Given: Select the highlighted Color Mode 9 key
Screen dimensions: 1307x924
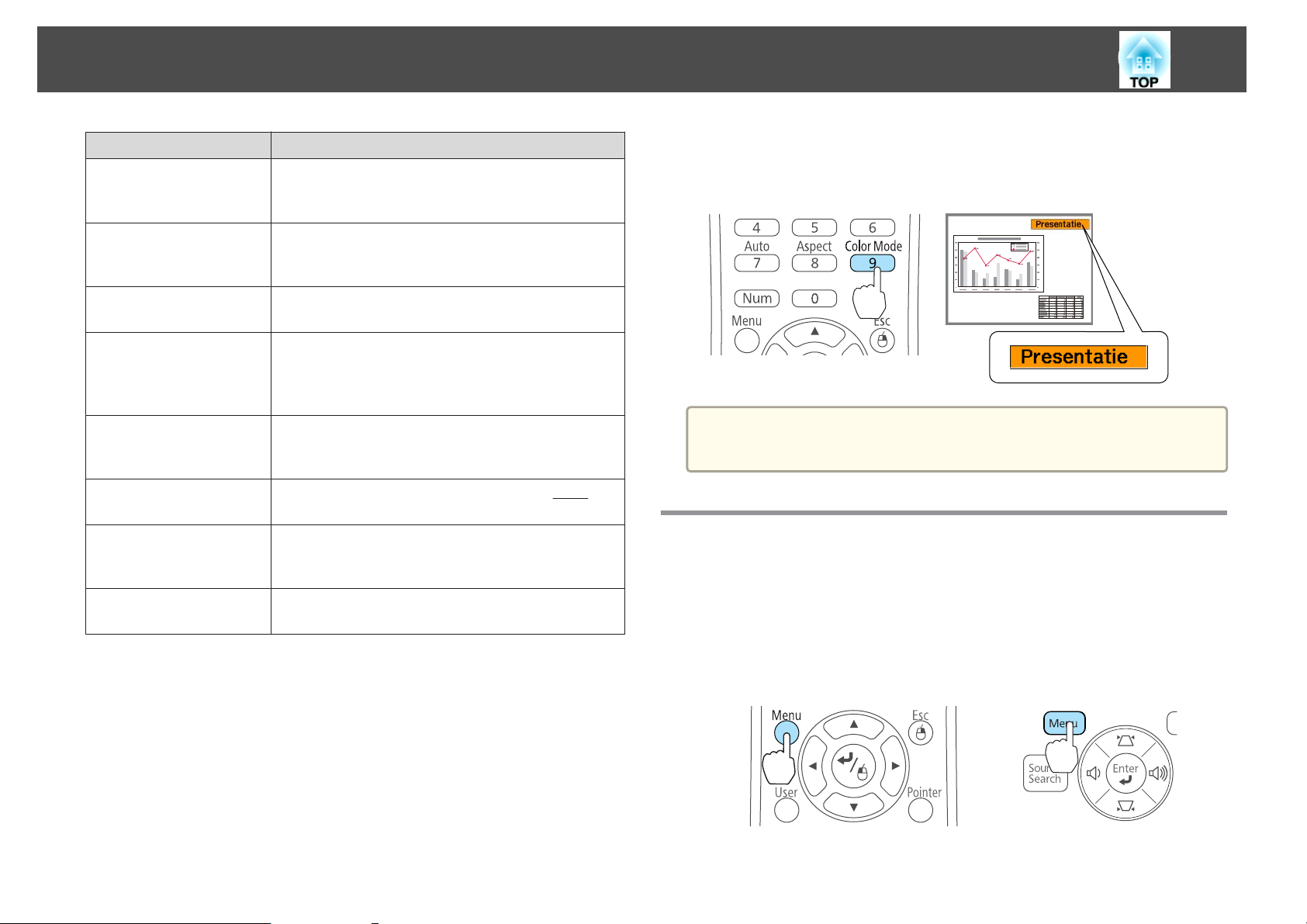Looking at the screenshot, I should tap(873, 263).
